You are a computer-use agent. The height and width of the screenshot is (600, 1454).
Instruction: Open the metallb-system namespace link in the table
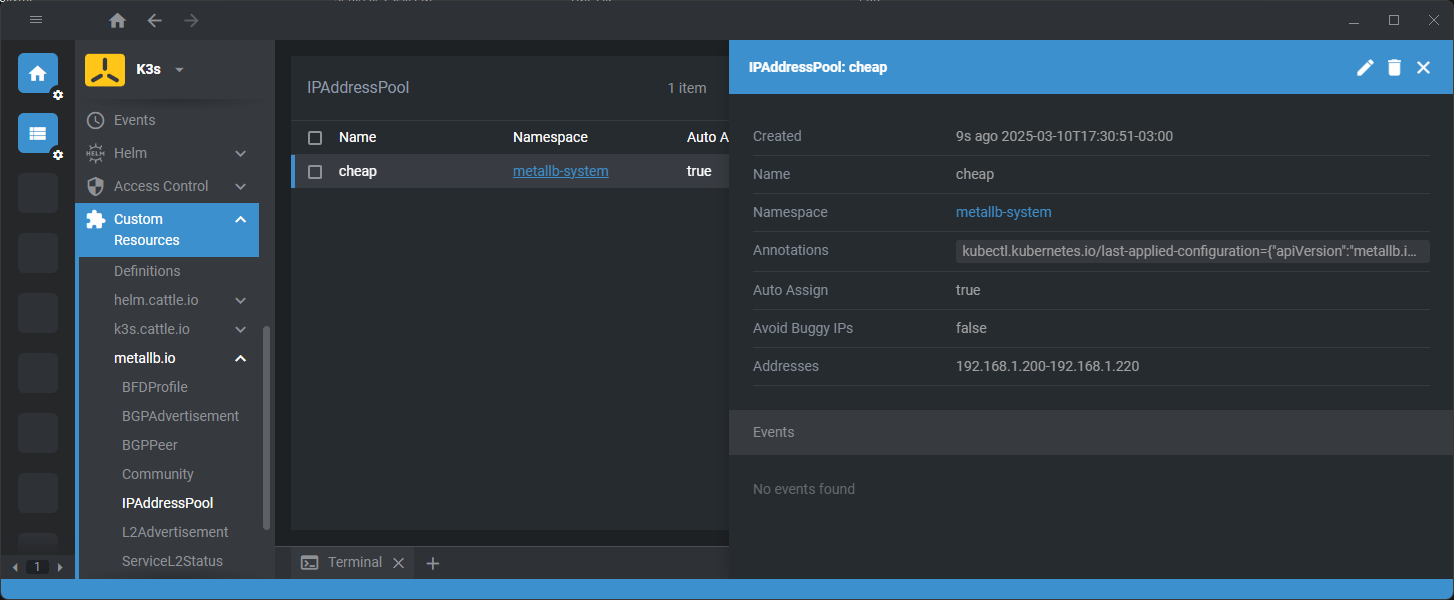pos(560,171)
